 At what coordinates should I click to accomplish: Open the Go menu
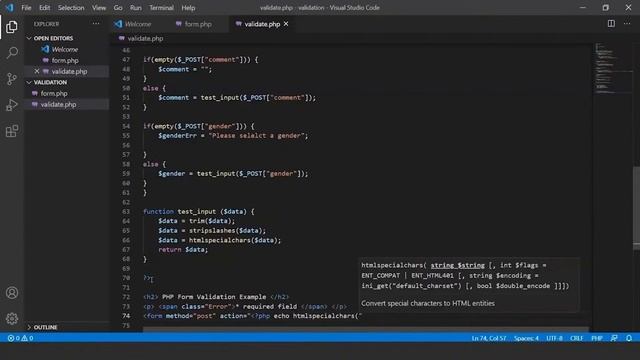(x=118, y=8)
